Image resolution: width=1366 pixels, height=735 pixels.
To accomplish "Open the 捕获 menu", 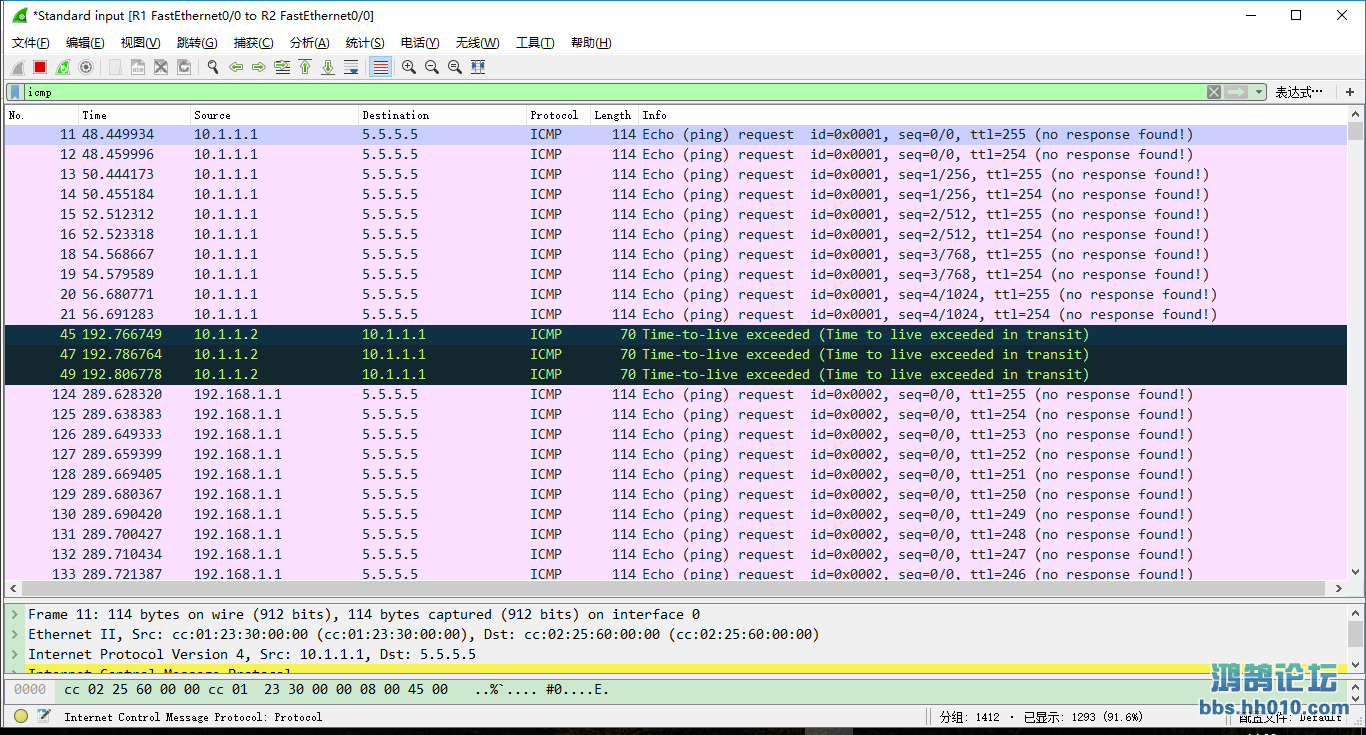I will (253, 43).
